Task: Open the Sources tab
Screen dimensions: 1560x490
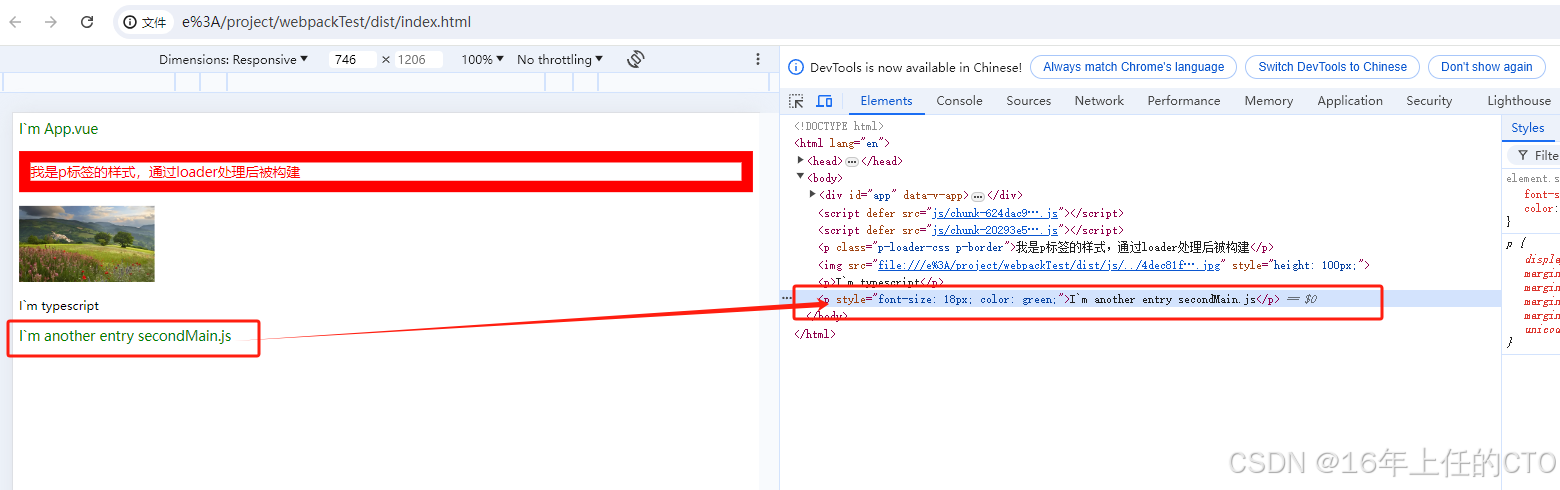Action: 1028,101
